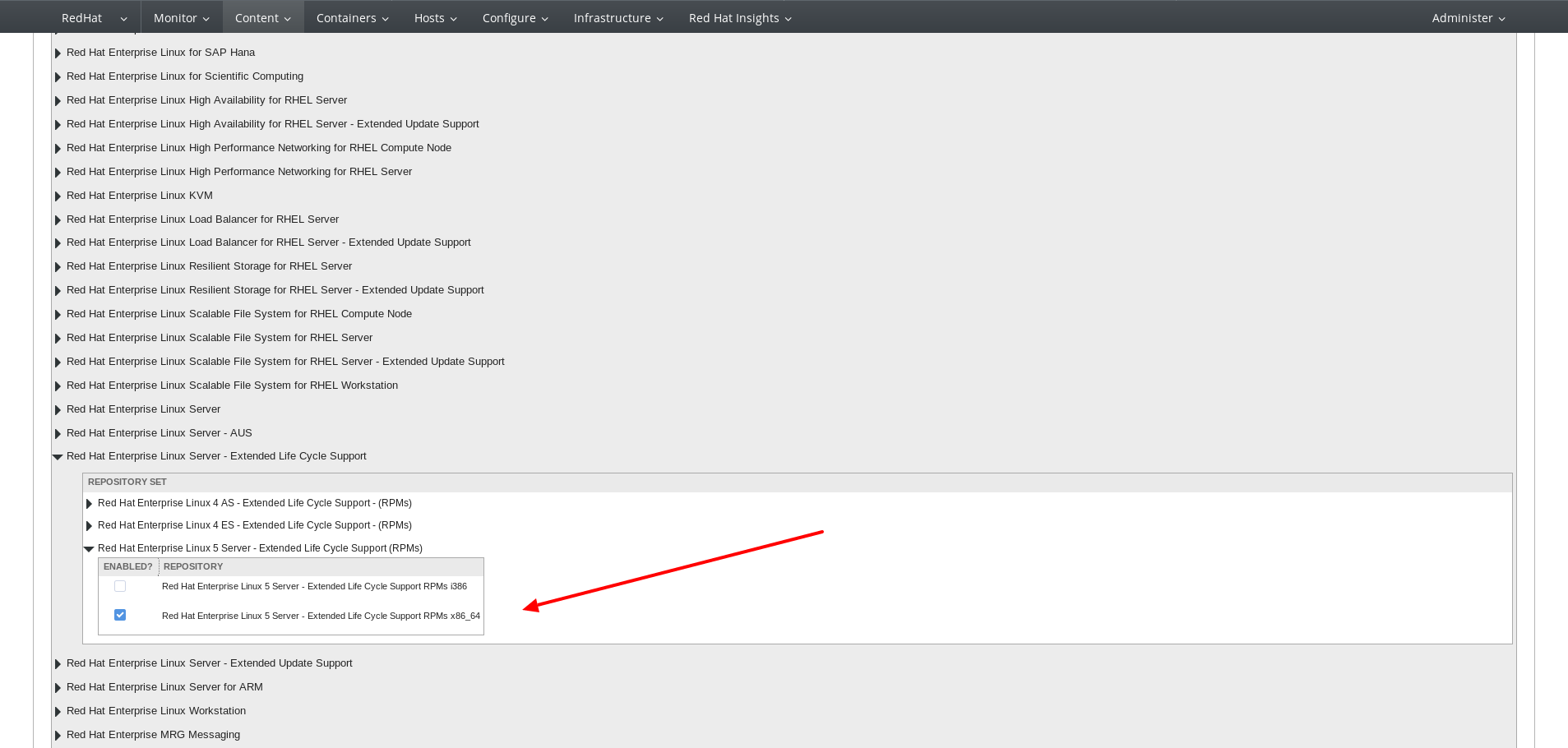Collapse Red Hat Enterprise Linux 5 Server repository set
This screenshot has height=748, width=1568.
(x=89, y=548)
